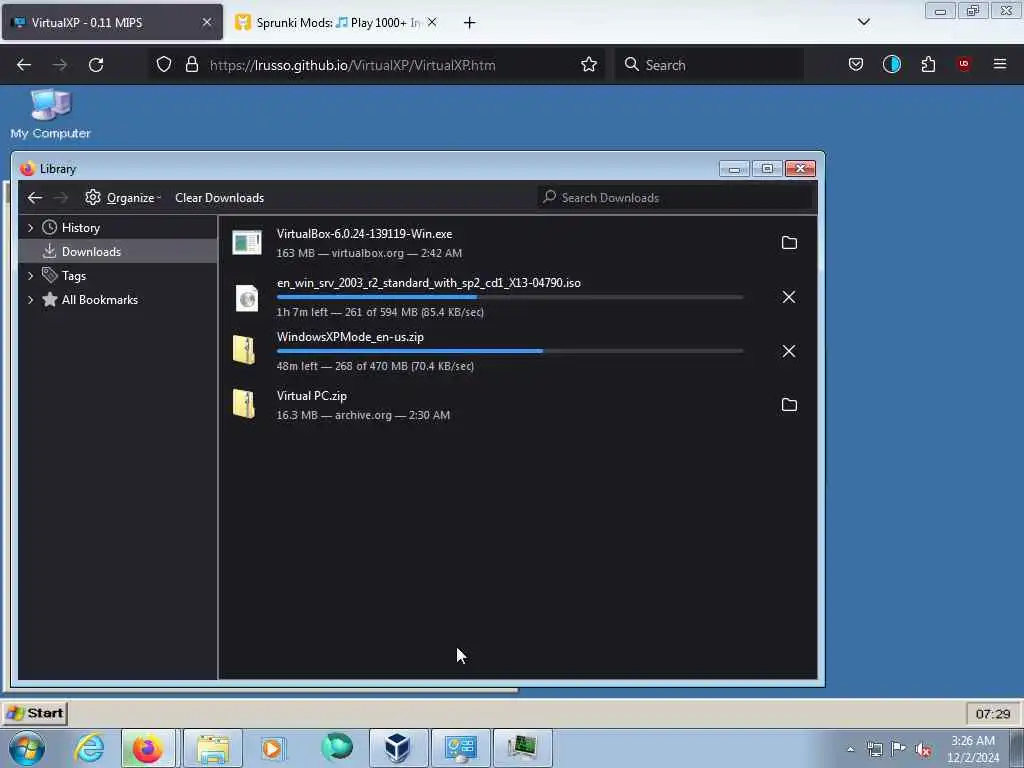This screenshot has height=768, width=1024.
Task: Show hidden system tray icons
Action: [850, 750]
